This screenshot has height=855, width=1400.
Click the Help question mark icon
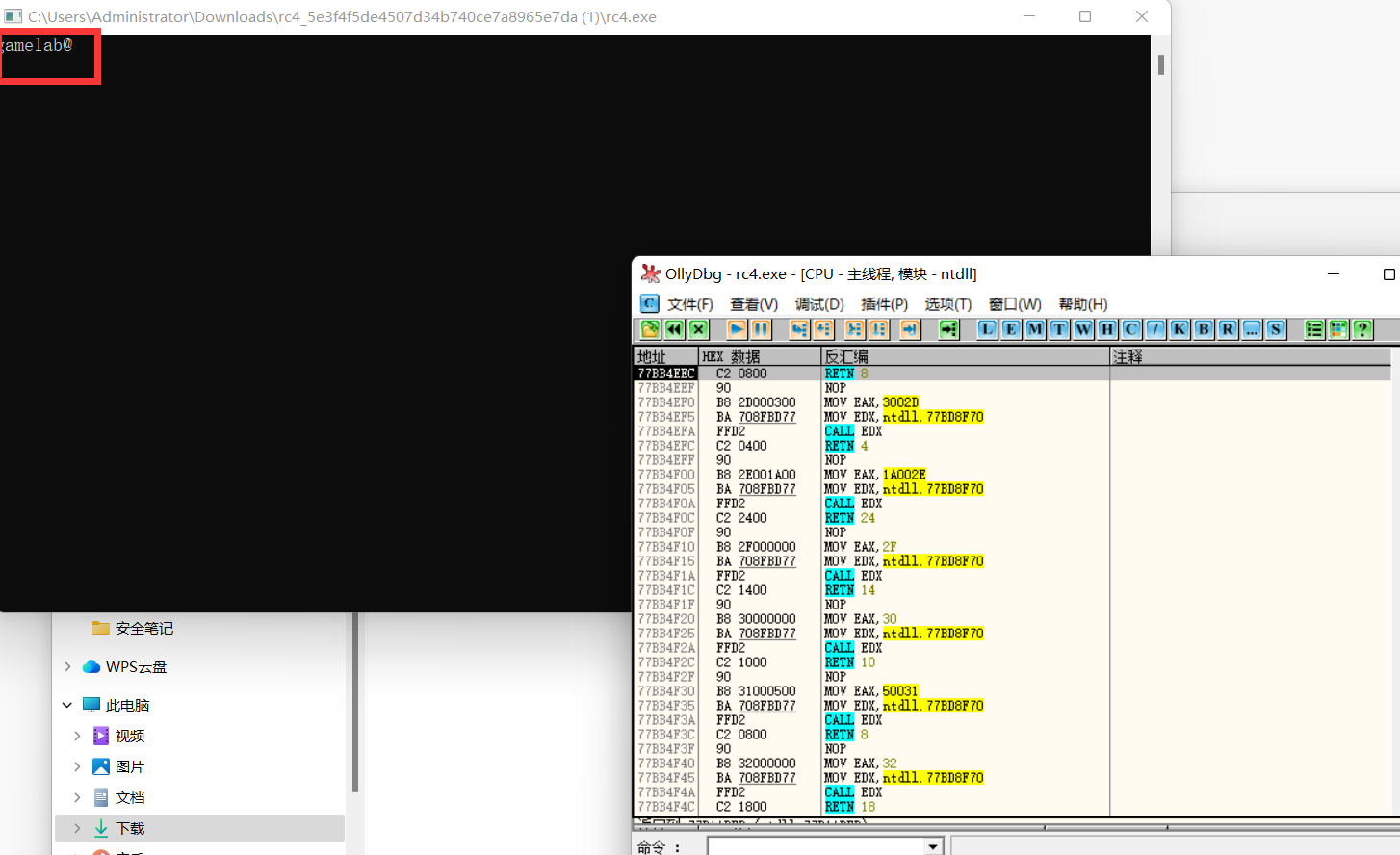(1362, 329)
